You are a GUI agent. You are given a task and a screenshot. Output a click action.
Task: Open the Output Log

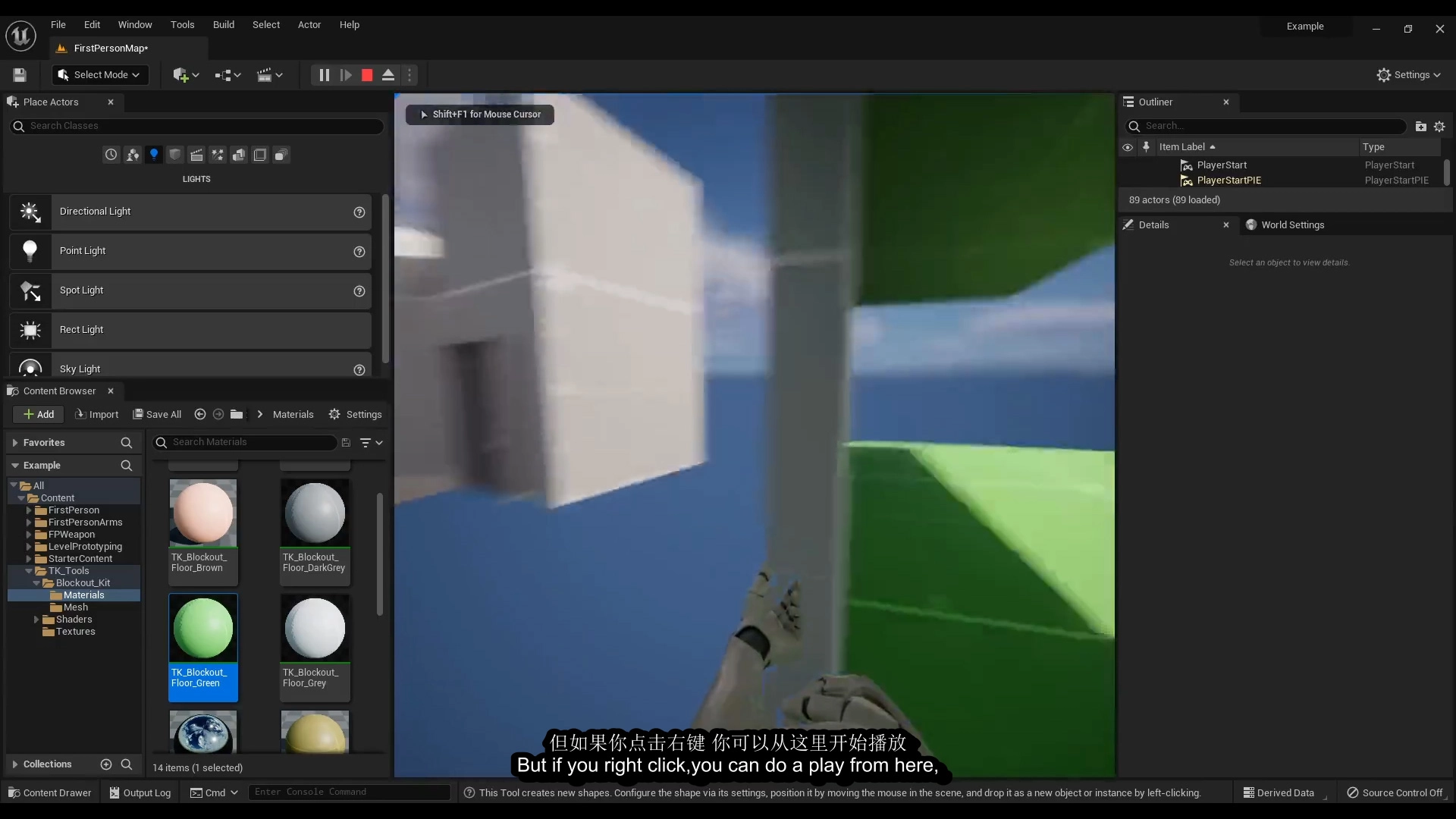140,792
